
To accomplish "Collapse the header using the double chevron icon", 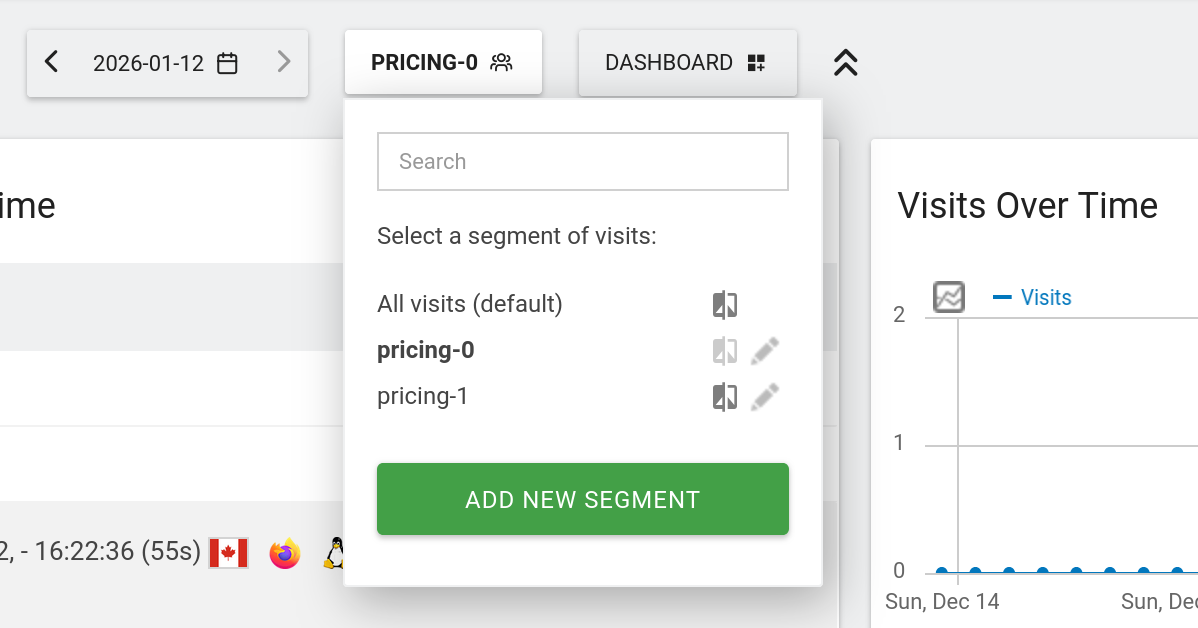I will point(845,62).
